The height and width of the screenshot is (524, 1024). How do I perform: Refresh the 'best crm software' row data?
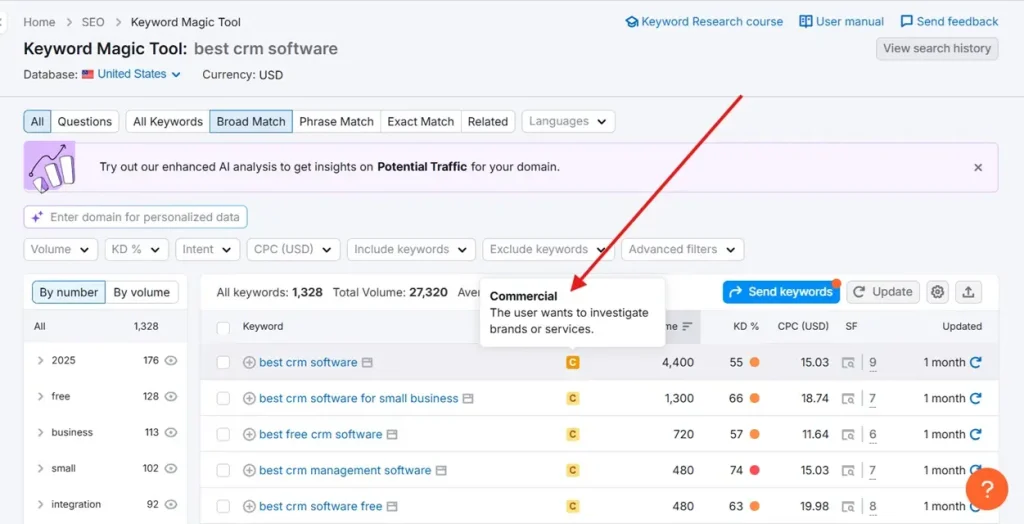tap(976, 362)
